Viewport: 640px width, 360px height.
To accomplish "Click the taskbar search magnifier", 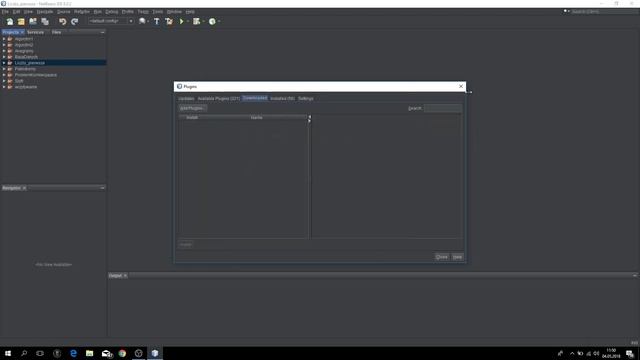I will tap(24, 353).
